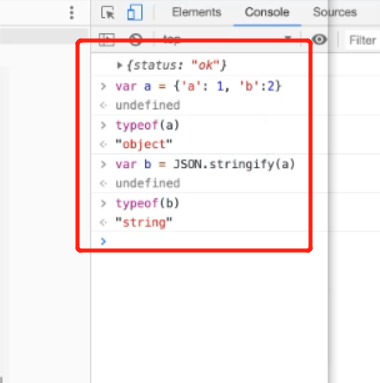This screenshot has width=380, height=383.
Task: Switch to the Elements tab
Action: pos(196,12)
